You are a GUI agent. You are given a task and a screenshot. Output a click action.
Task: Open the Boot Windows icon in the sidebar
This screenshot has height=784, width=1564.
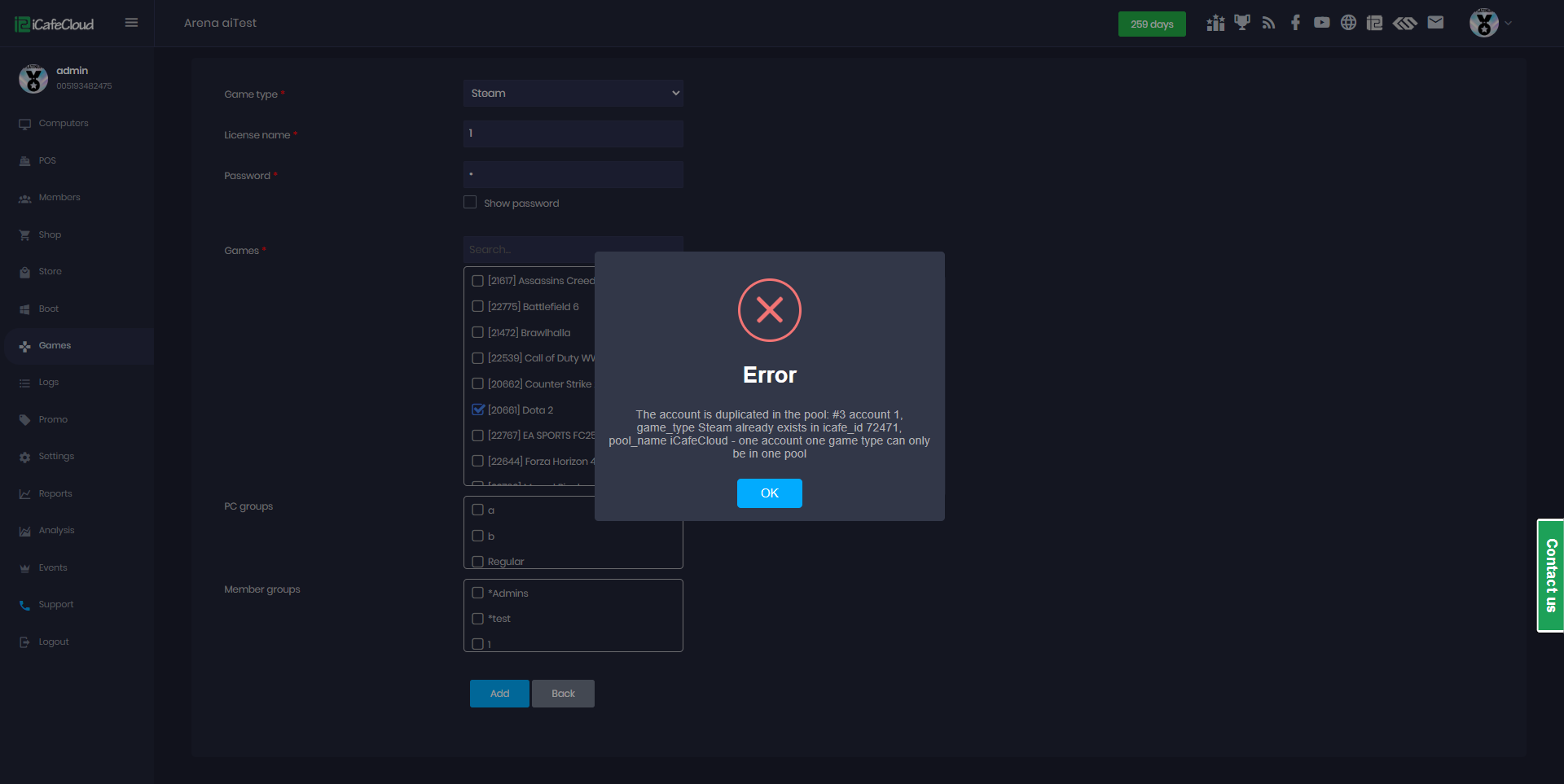coord(24,309)
